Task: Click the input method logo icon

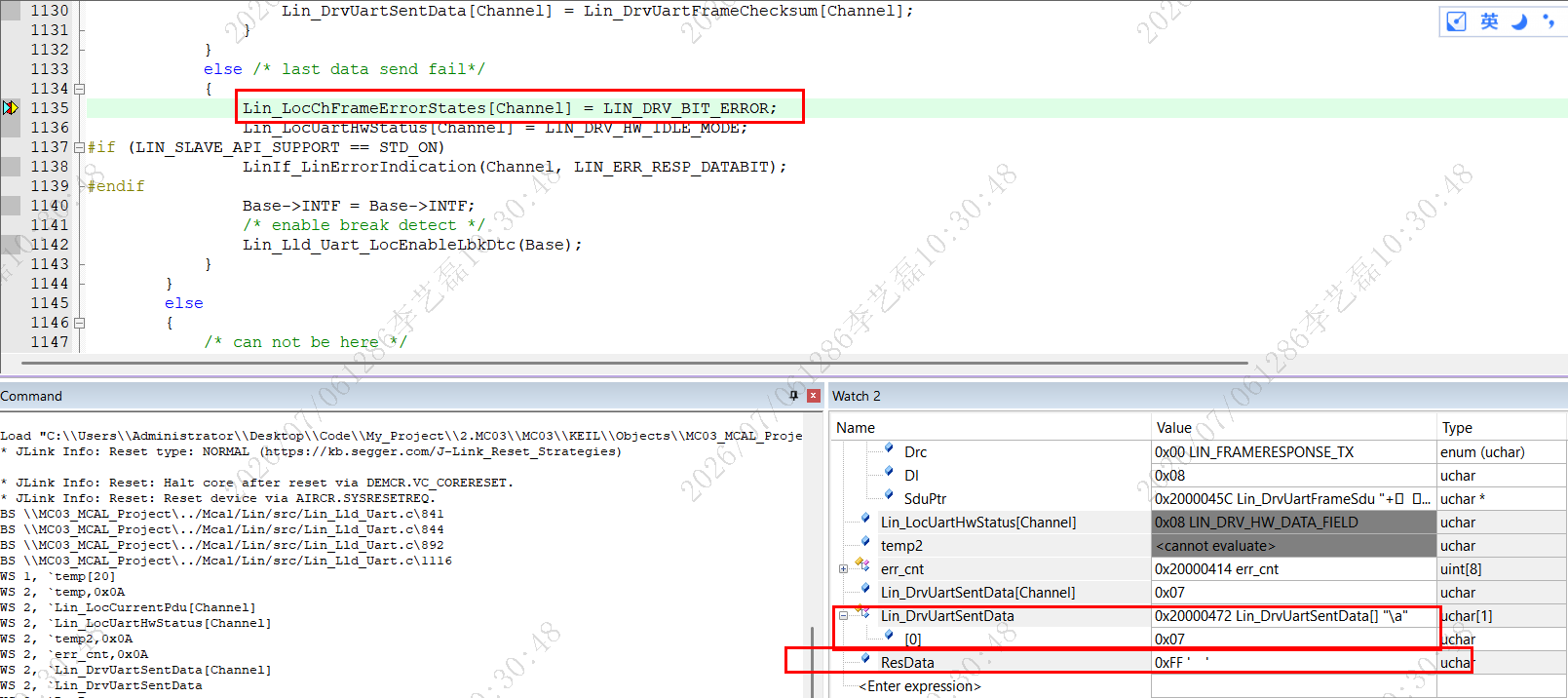Action: click(1456, 21)
